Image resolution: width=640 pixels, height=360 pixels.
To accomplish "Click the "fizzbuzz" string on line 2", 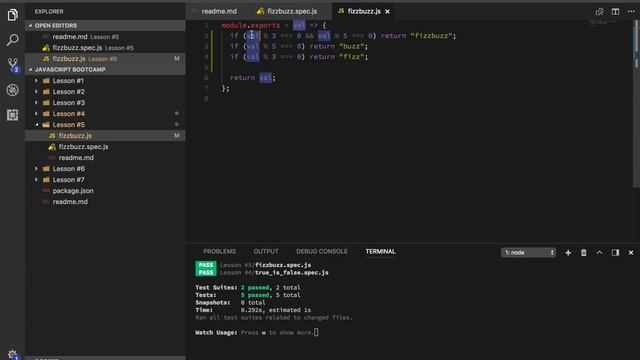I will [x=431, y=36].
